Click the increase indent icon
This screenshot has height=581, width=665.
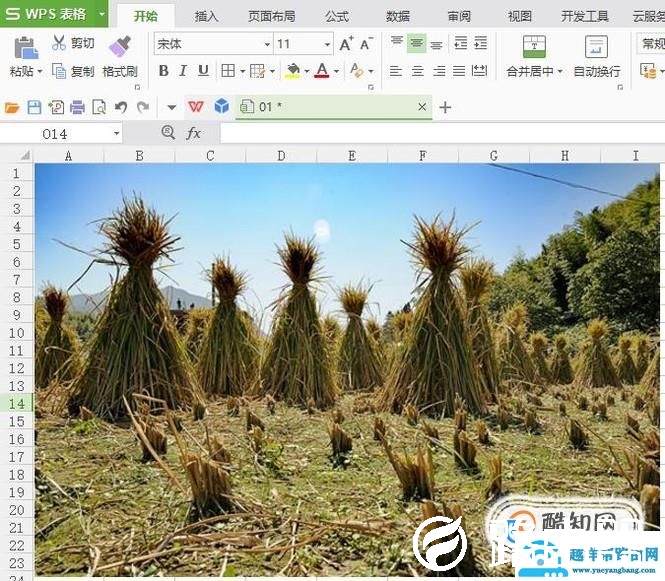point(481,43)
